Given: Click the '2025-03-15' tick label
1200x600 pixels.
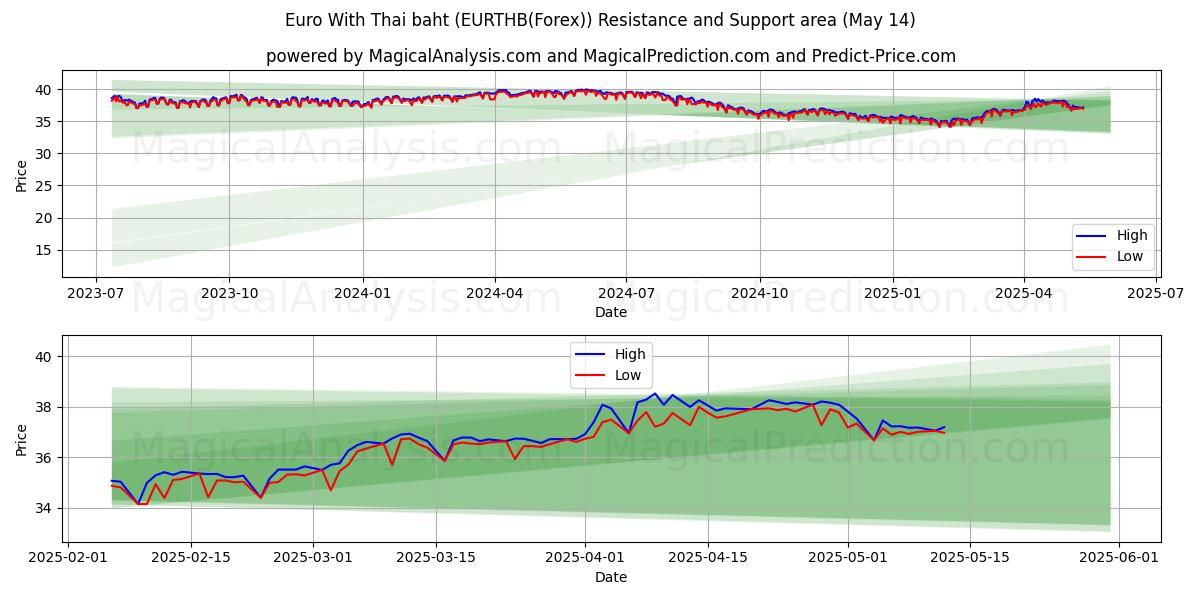Looking at the screenshot, I should point(436,558).
